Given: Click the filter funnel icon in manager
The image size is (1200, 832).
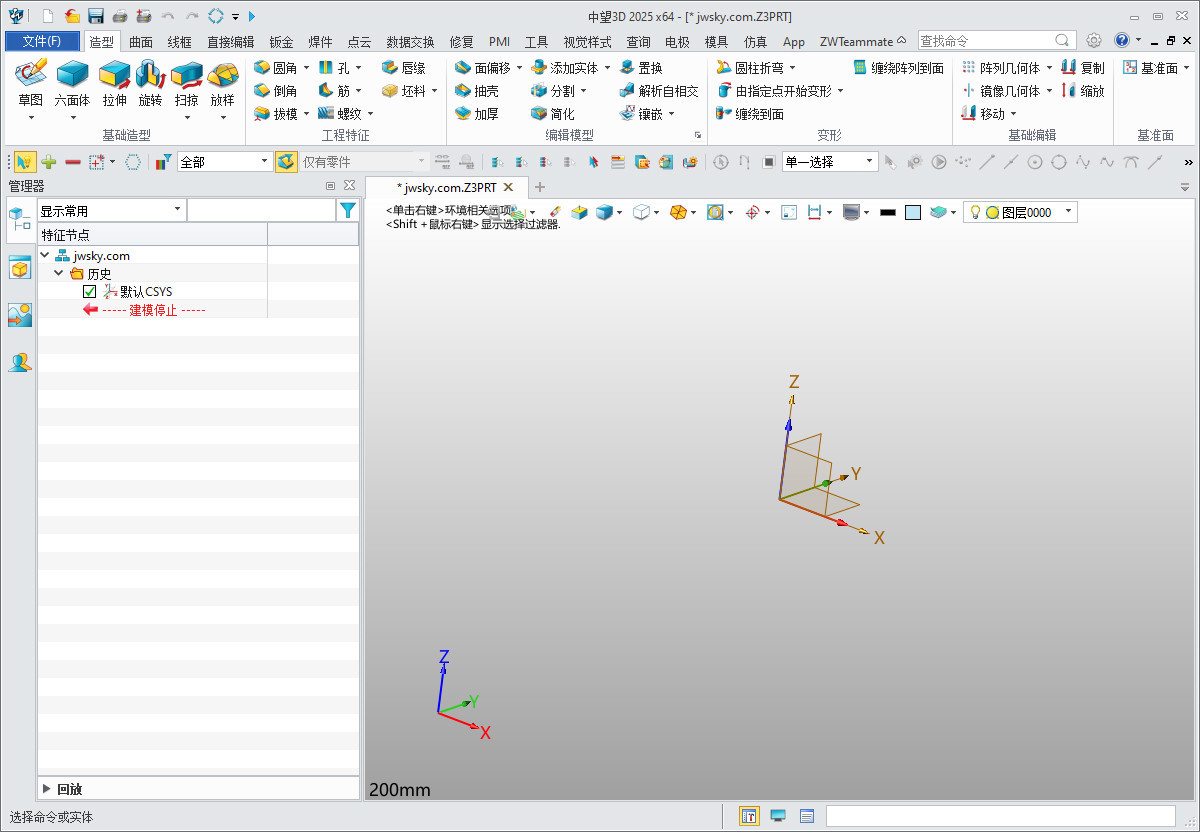Looking at the screenshot, I should (347, 210).
